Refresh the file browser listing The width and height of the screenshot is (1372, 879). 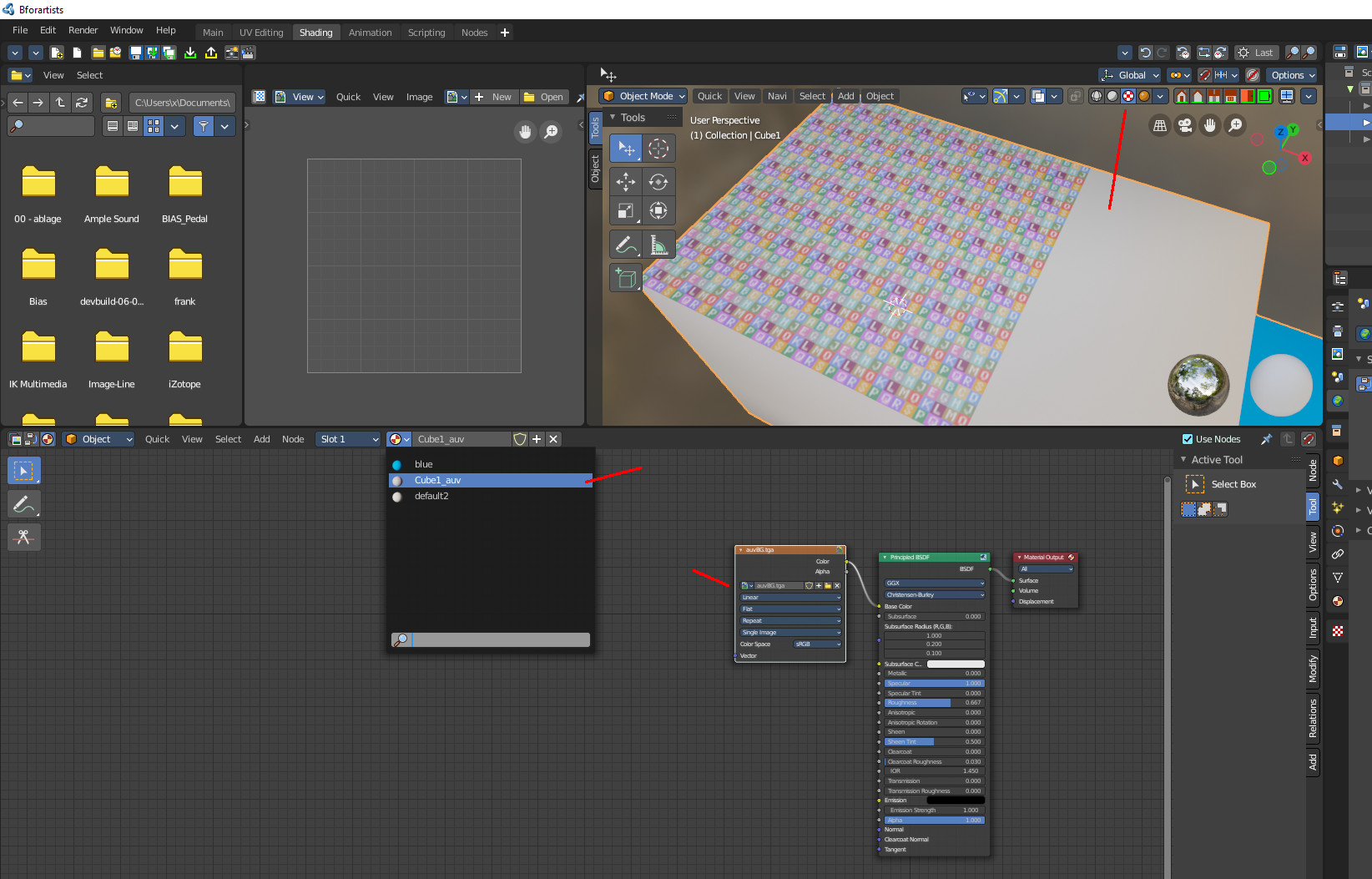tap(82, 103)
